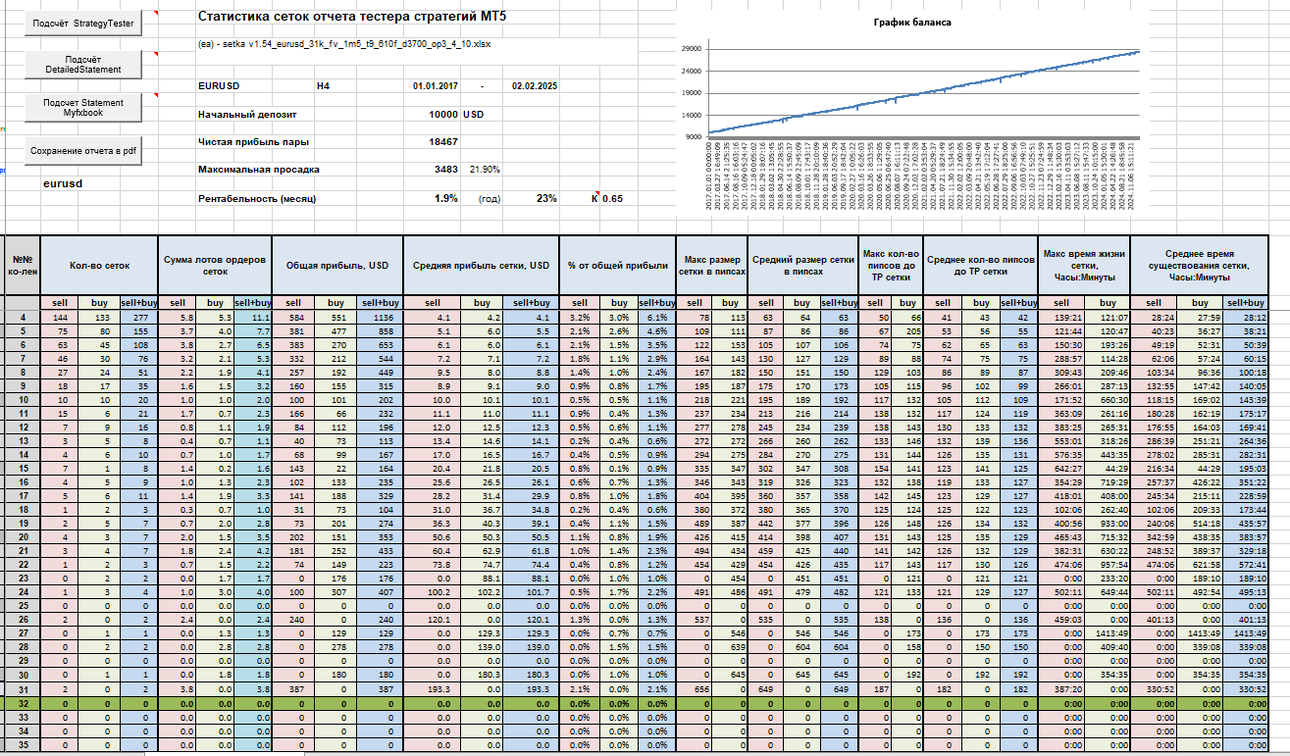Viewport: 1290px width, 756px height.
Task: Select the Среднее кол-во пипсов до TP сетки header
Action: [x=979, y=266]
